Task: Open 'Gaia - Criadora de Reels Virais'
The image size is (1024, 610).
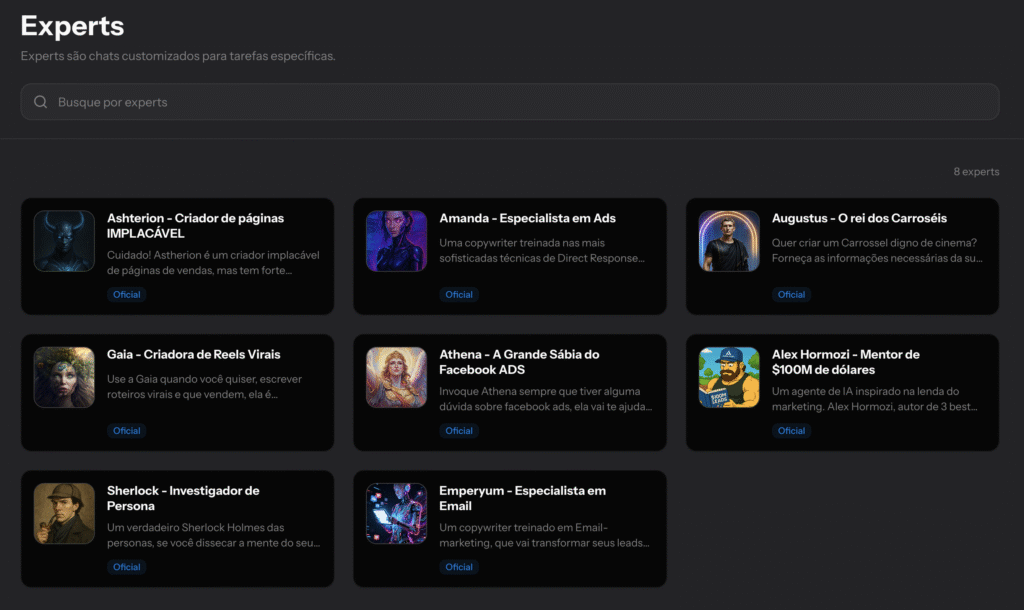Action: [x=193, y=354]
